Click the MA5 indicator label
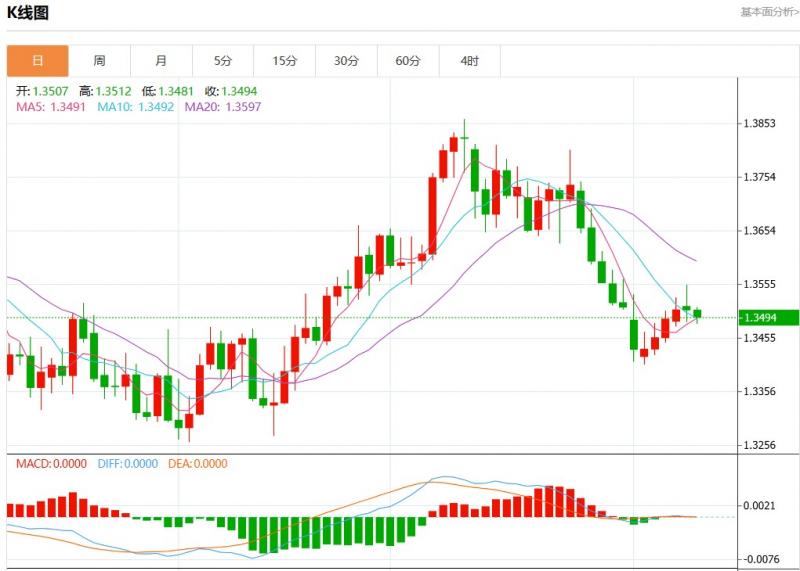 point(52,106)
